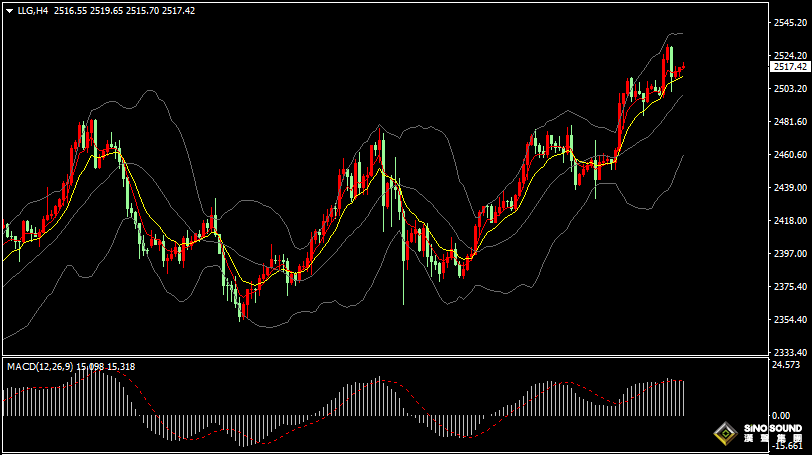Click the MACD 0.00 zero level label
The width and height of the screenshot is (812, 455).
(781, 415)
